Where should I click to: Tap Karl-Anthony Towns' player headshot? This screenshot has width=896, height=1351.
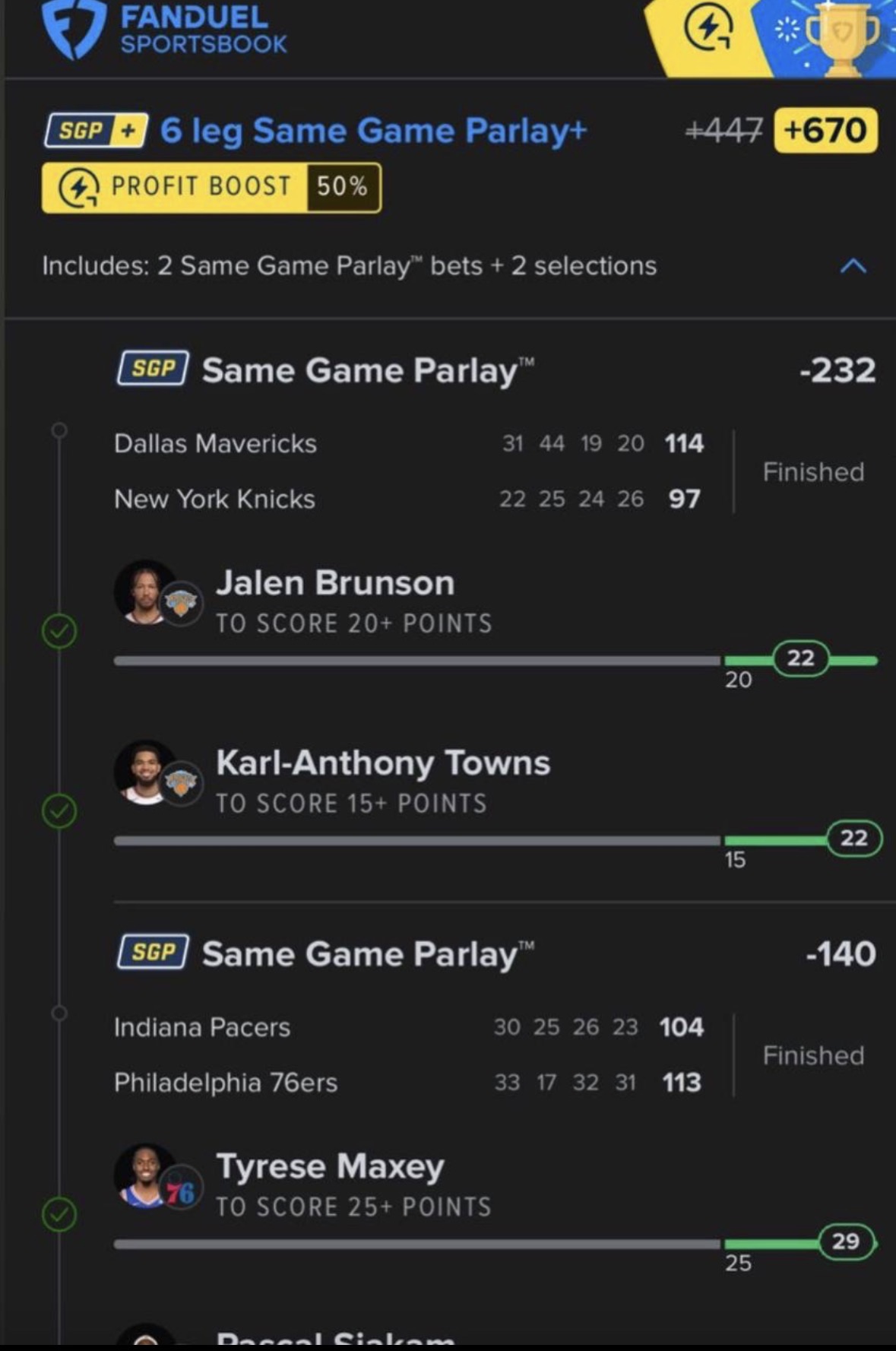146,773
